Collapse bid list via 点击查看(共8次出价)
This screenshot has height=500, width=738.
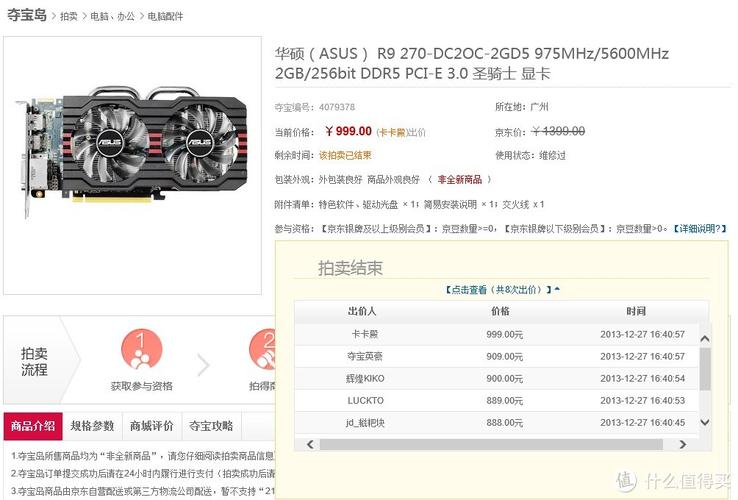click(x=502, y=290)
